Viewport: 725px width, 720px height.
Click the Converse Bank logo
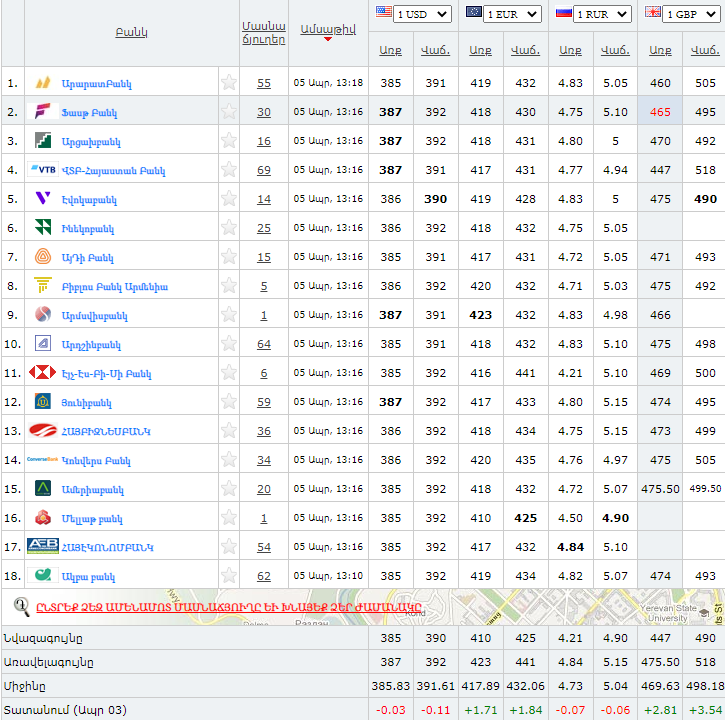click(x=43, y=459)
